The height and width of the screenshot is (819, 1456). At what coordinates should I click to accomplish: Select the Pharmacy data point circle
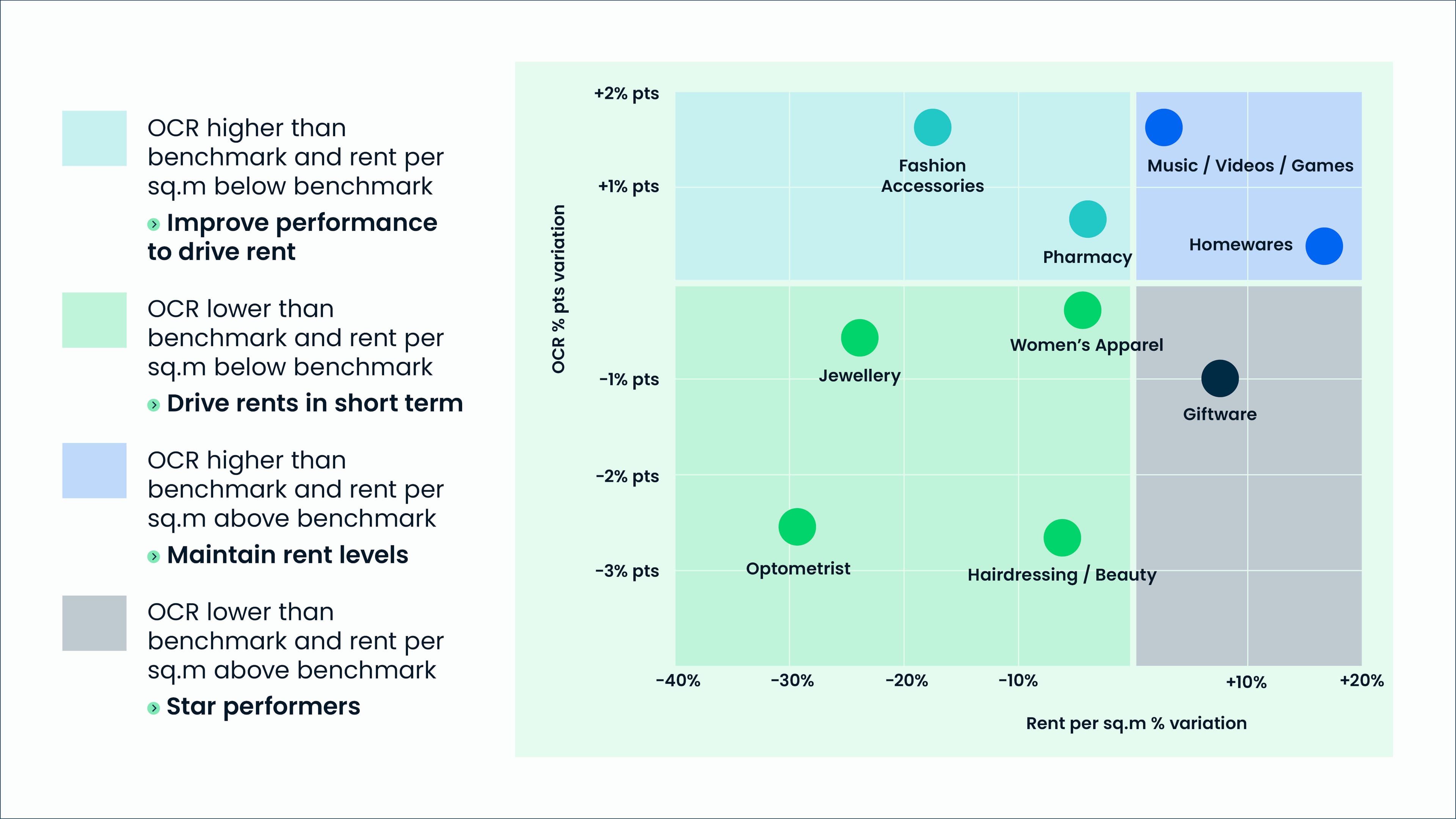[x=1087, y=219]
